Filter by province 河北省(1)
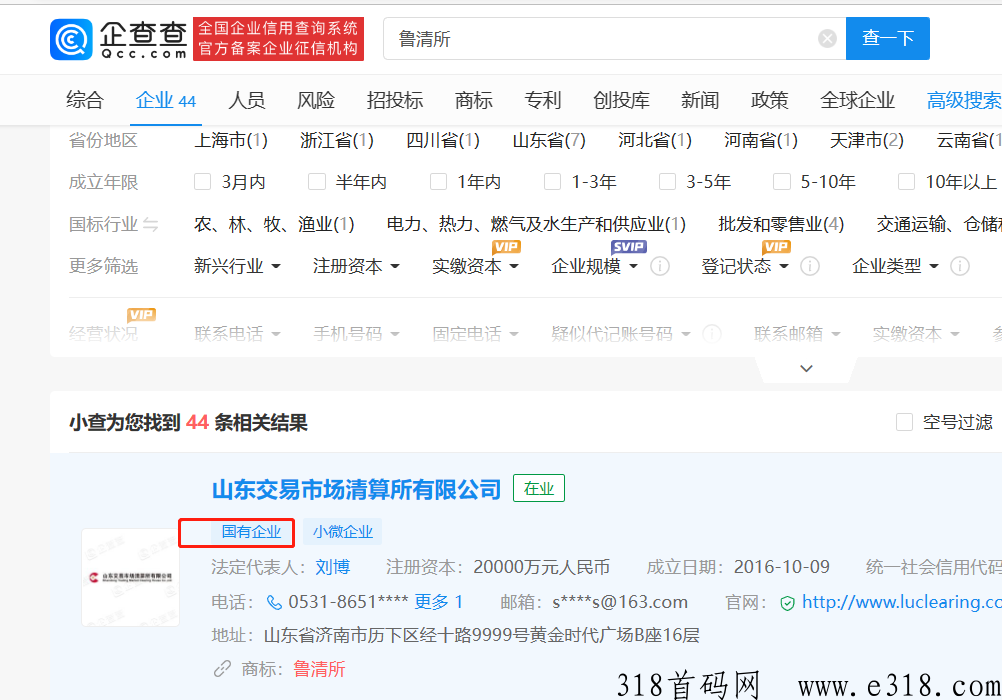Viewport: 1002px width, 700px height. coord(655,140)
